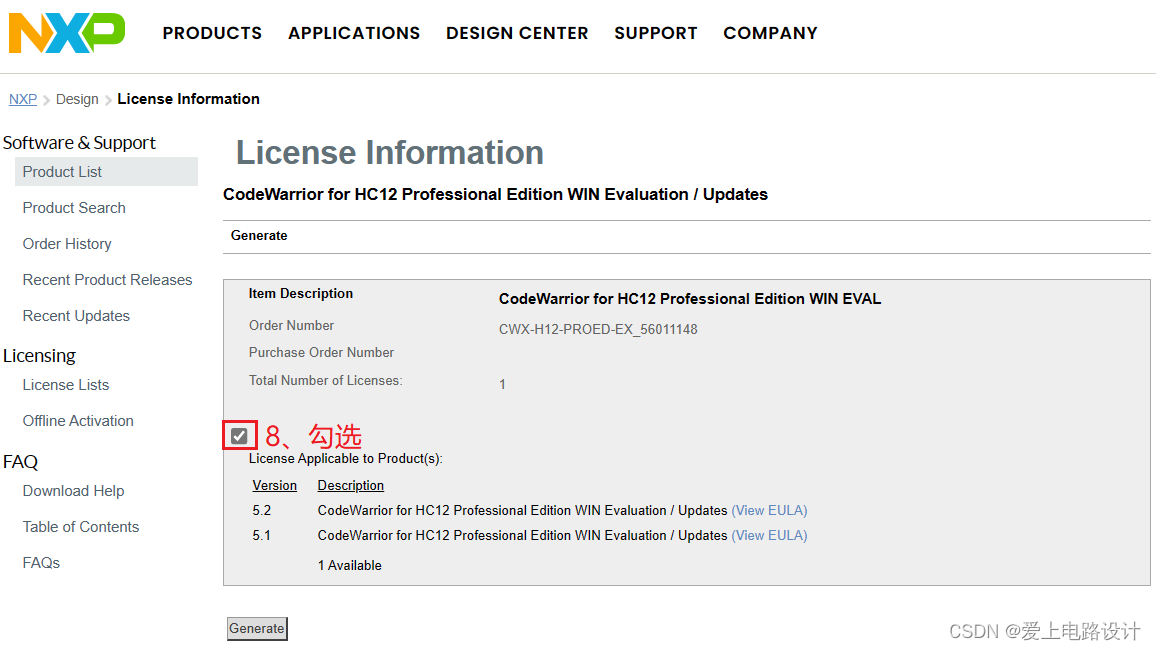Go to License Lists
The image size is (1156, 650).
(66, 385)
